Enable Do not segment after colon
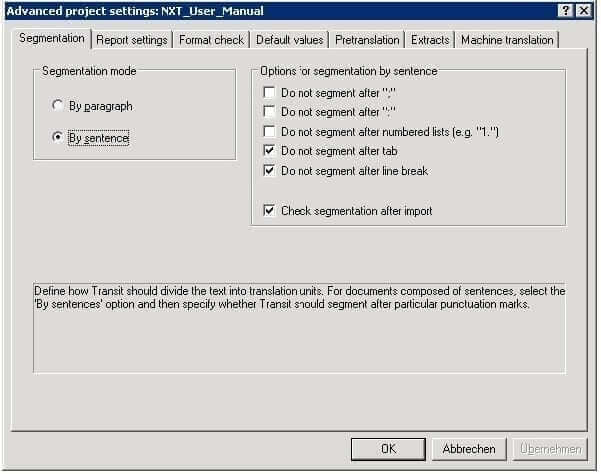 pyautogui.click(x=269, y=112)
